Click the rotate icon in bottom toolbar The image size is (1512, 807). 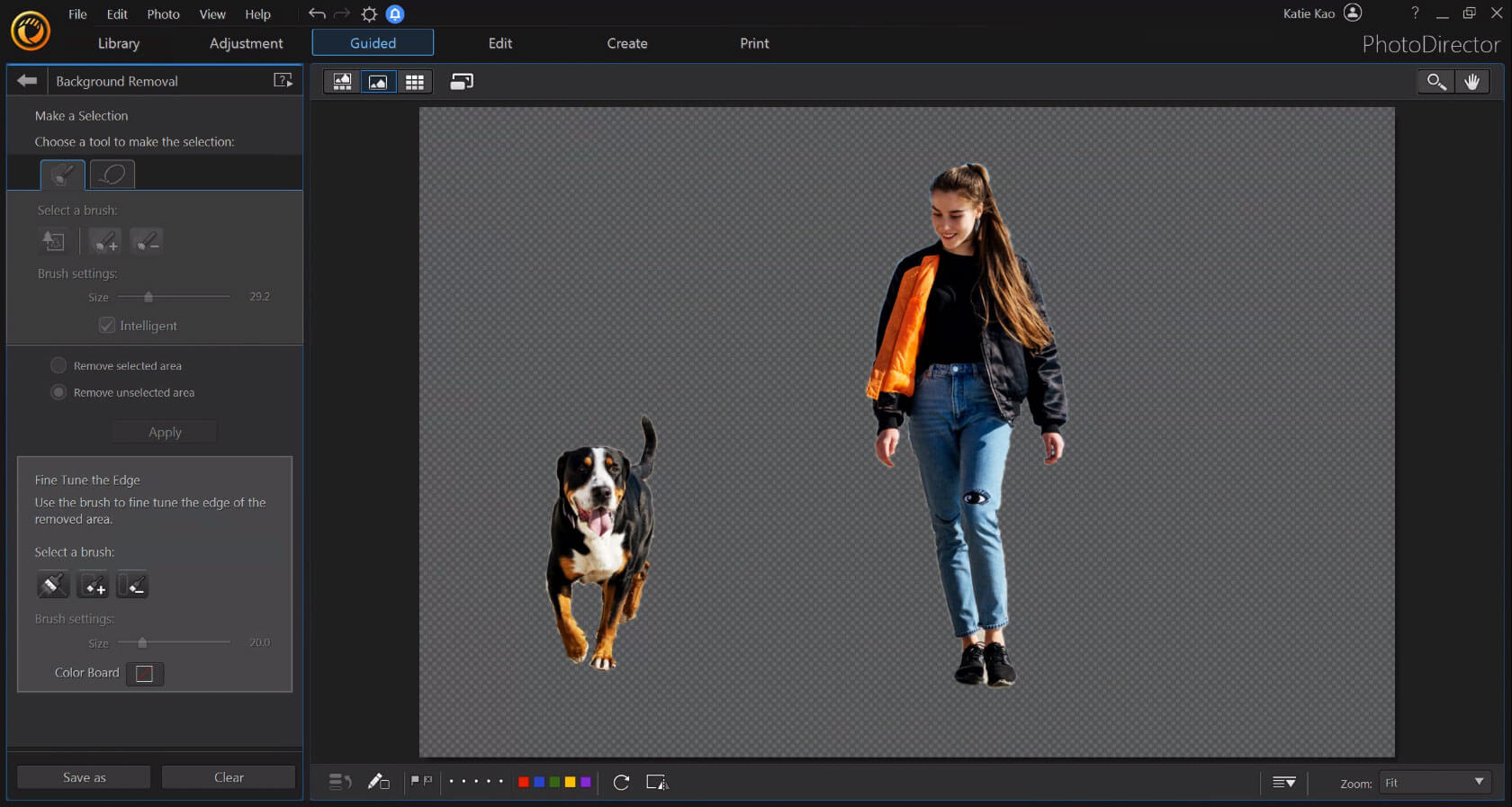(621, 782)
